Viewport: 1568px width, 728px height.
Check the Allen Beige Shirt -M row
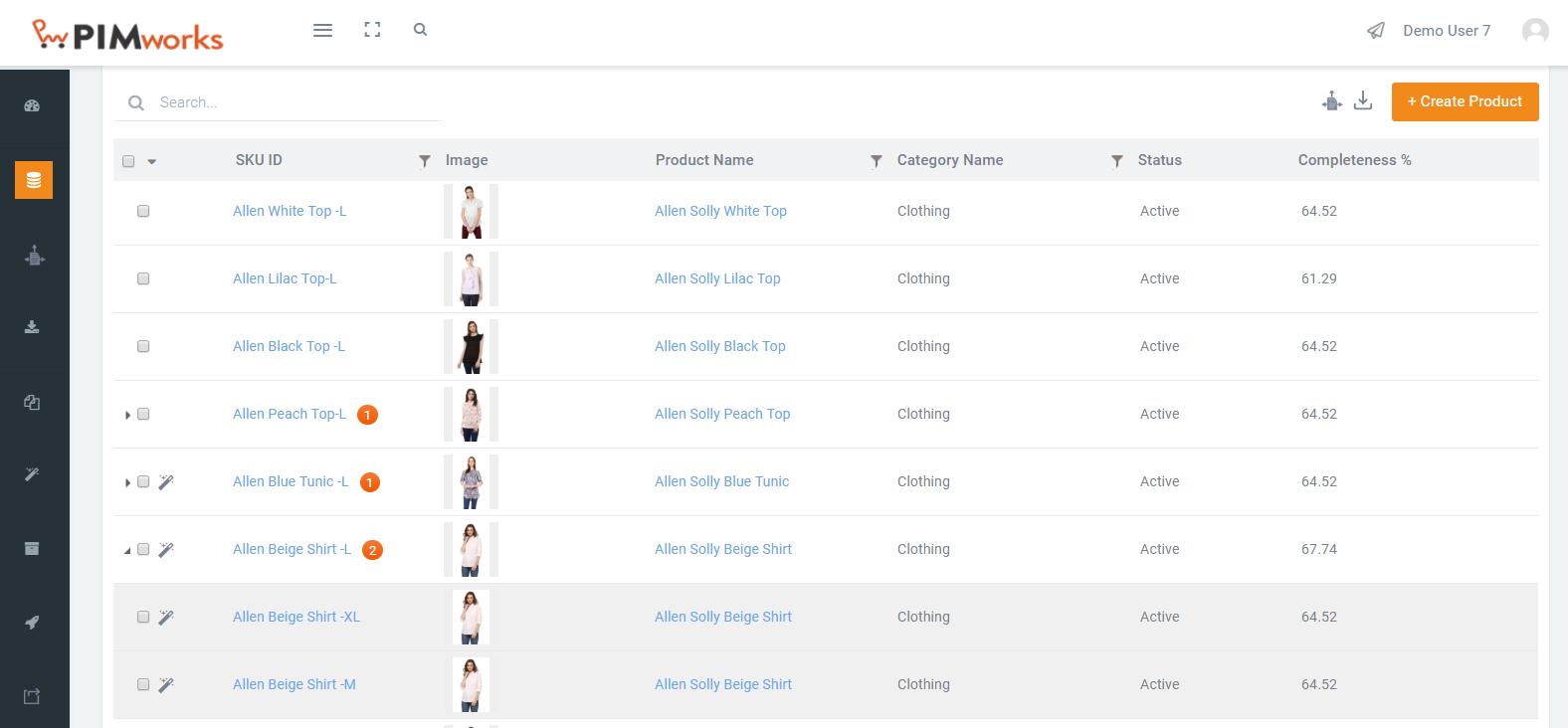click(x=143, y=684)
